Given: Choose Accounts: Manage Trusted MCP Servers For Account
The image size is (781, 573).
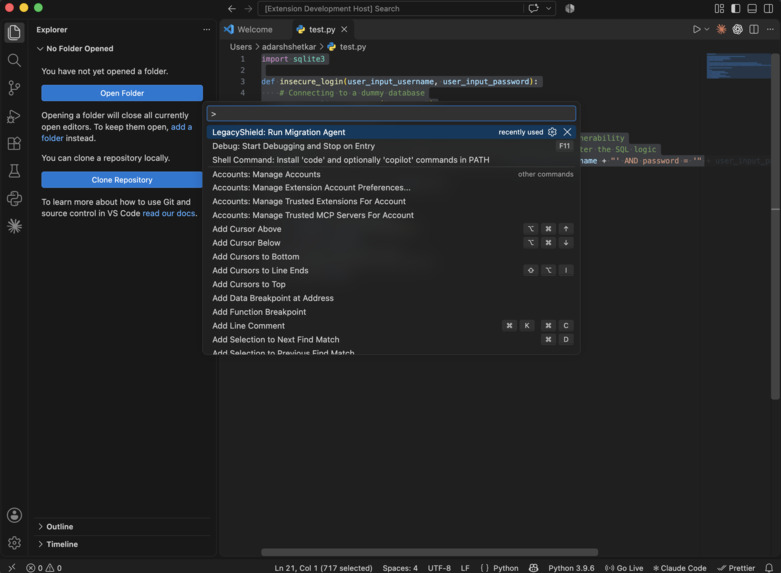Looking at the screenshot, I should point(391,215).
